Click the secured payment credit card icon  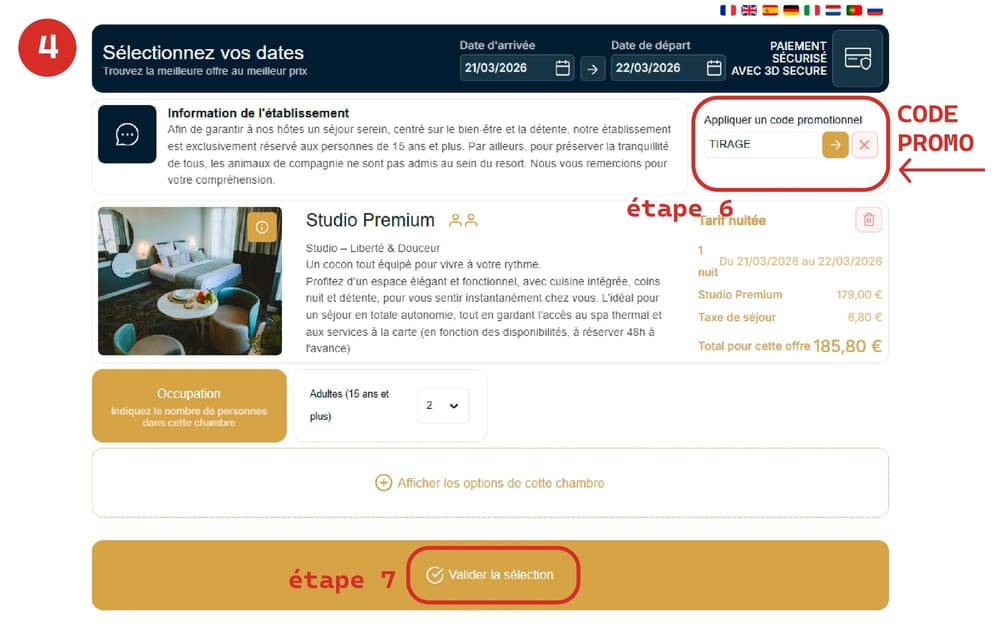857,60
